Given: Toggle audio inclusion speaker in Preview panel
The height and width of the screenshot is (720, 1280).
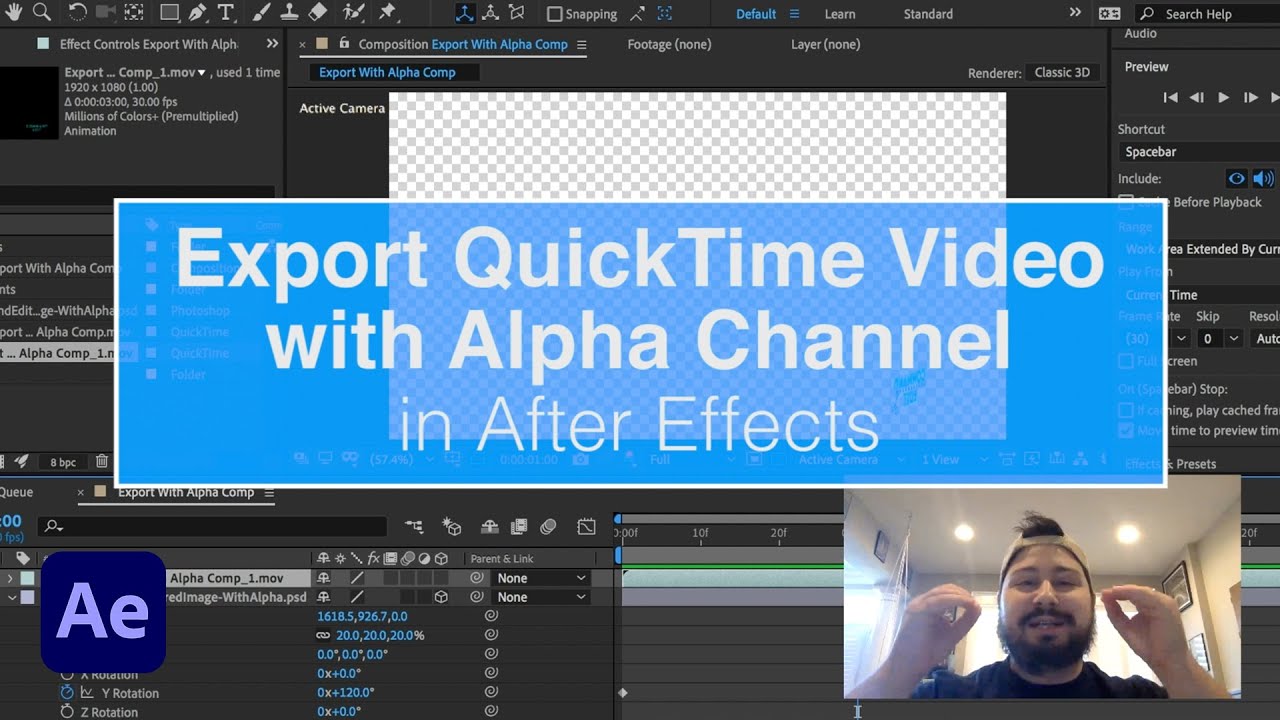Looking at the screenshot, I should 1263,179.
